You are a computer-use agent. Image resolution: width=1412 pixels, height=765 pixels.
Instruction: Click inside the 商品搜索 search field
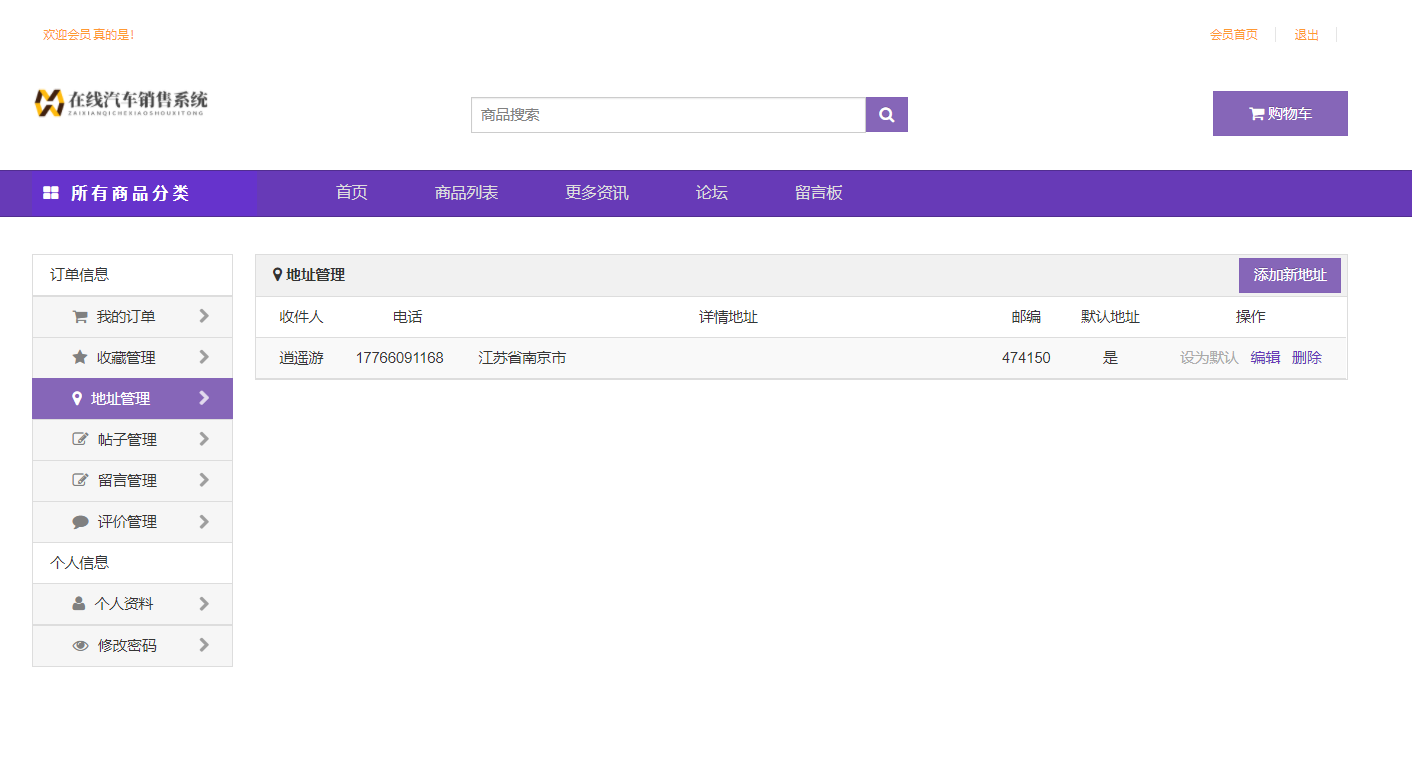[668, 114]
